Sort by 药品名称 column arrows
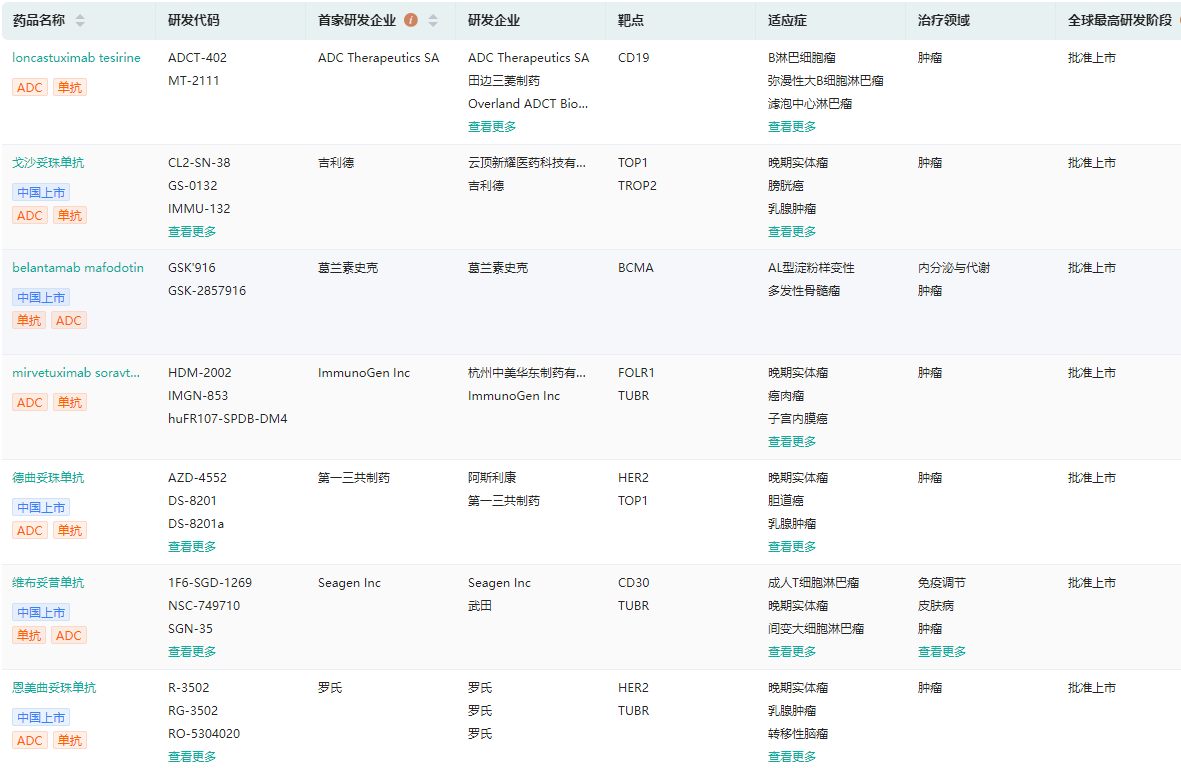 [x=80, y=21]
